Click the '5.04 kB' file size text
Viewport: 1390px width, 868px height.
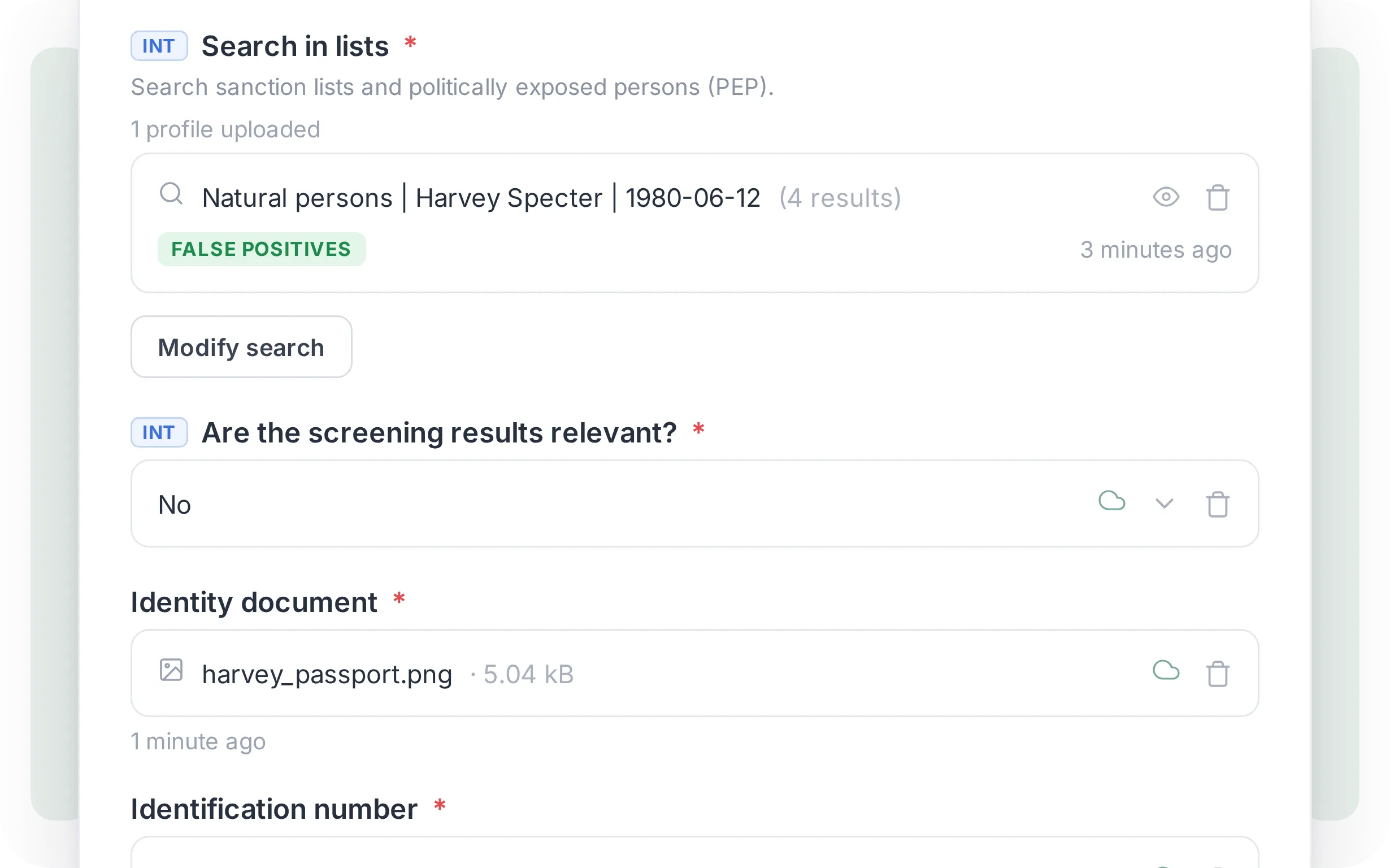[528, 674]
